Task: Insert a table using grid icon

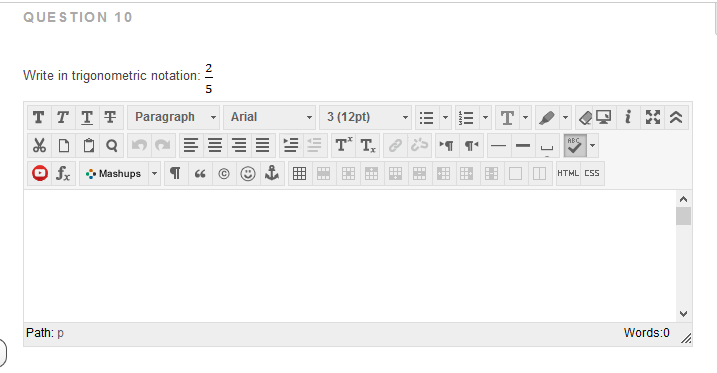Action: tap(300, 174)
